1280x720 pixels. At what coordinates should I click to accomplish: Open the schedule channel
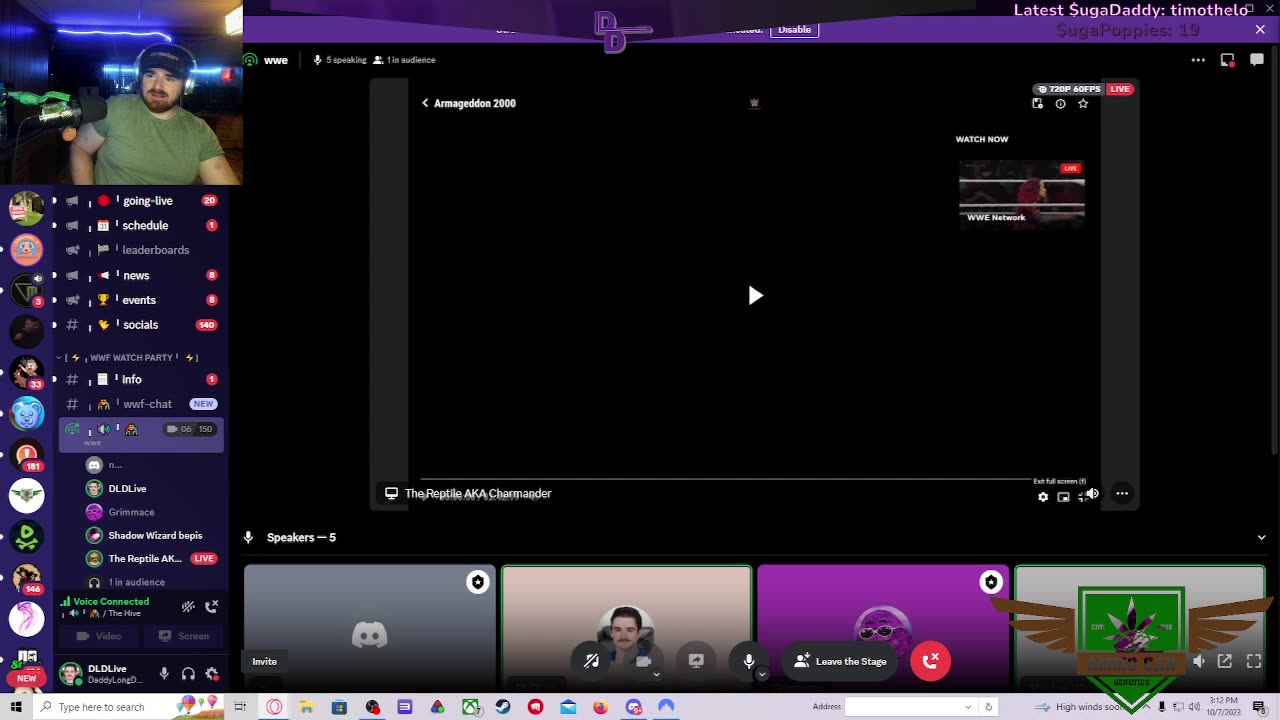[x=140, y=226]
